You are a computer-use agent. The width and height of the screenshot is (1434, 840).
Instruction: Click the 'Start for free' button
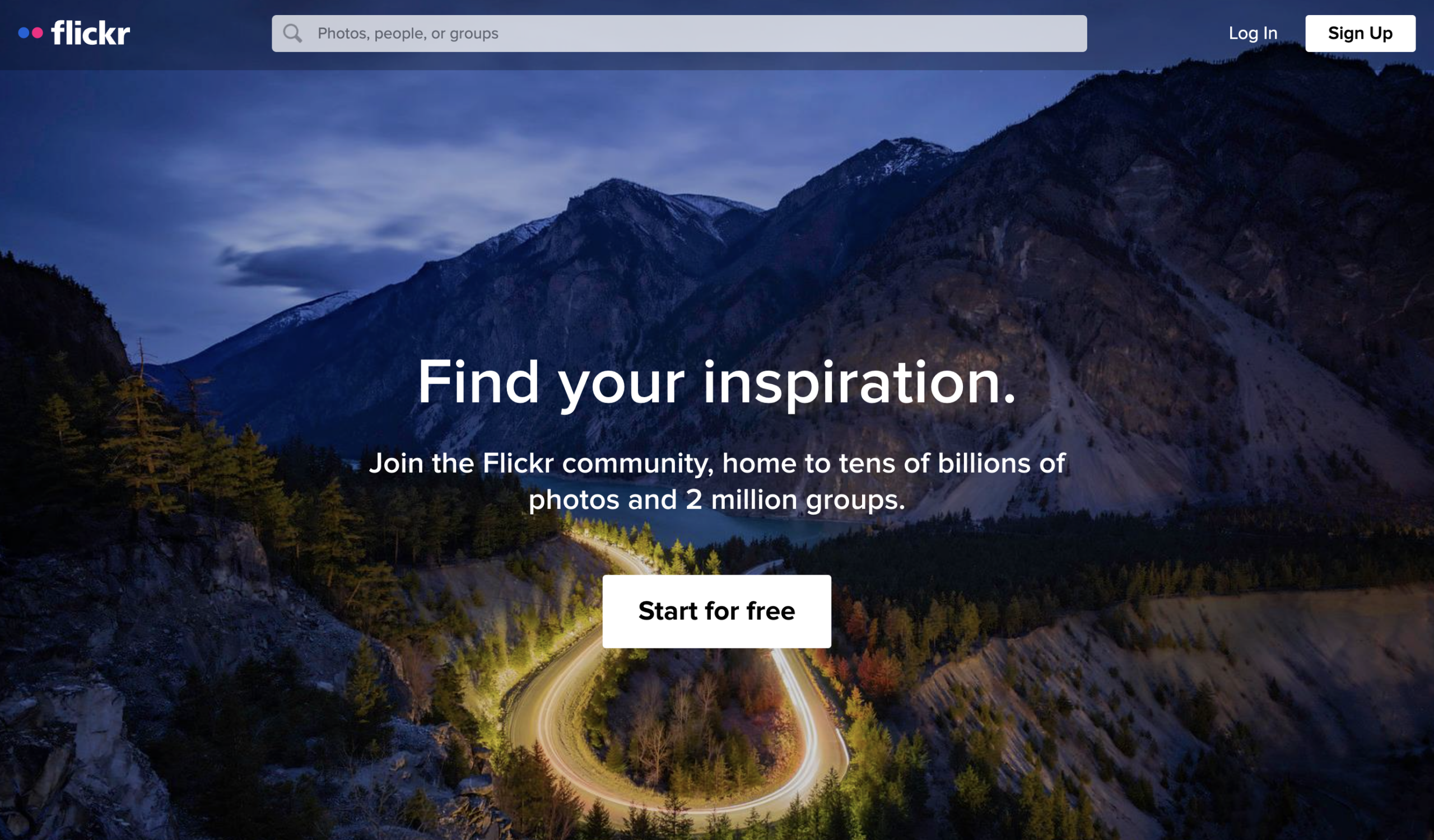point(716,612)
